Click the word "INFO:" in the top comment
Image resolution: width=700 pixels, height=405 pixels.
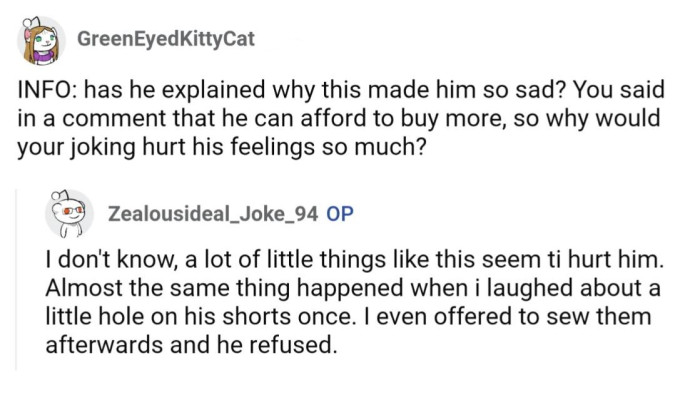click(48, 92)
